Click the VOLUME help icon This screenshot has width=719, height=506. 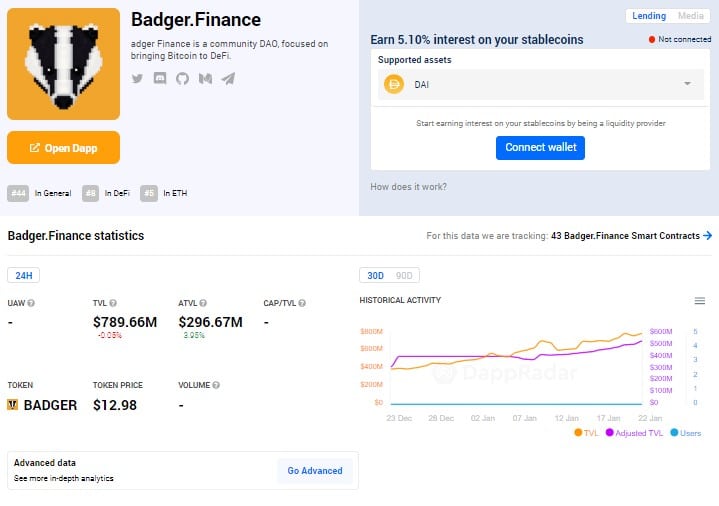pos(216,385)
